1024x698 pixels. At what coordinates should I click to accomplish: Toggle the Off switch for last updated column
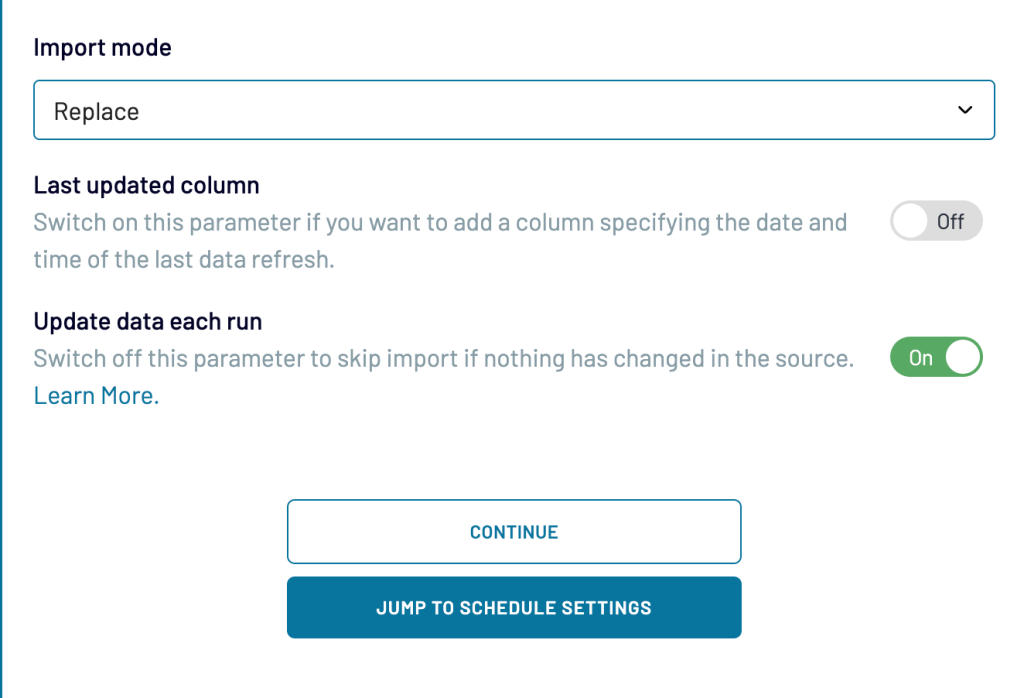[x=936, y=221]
